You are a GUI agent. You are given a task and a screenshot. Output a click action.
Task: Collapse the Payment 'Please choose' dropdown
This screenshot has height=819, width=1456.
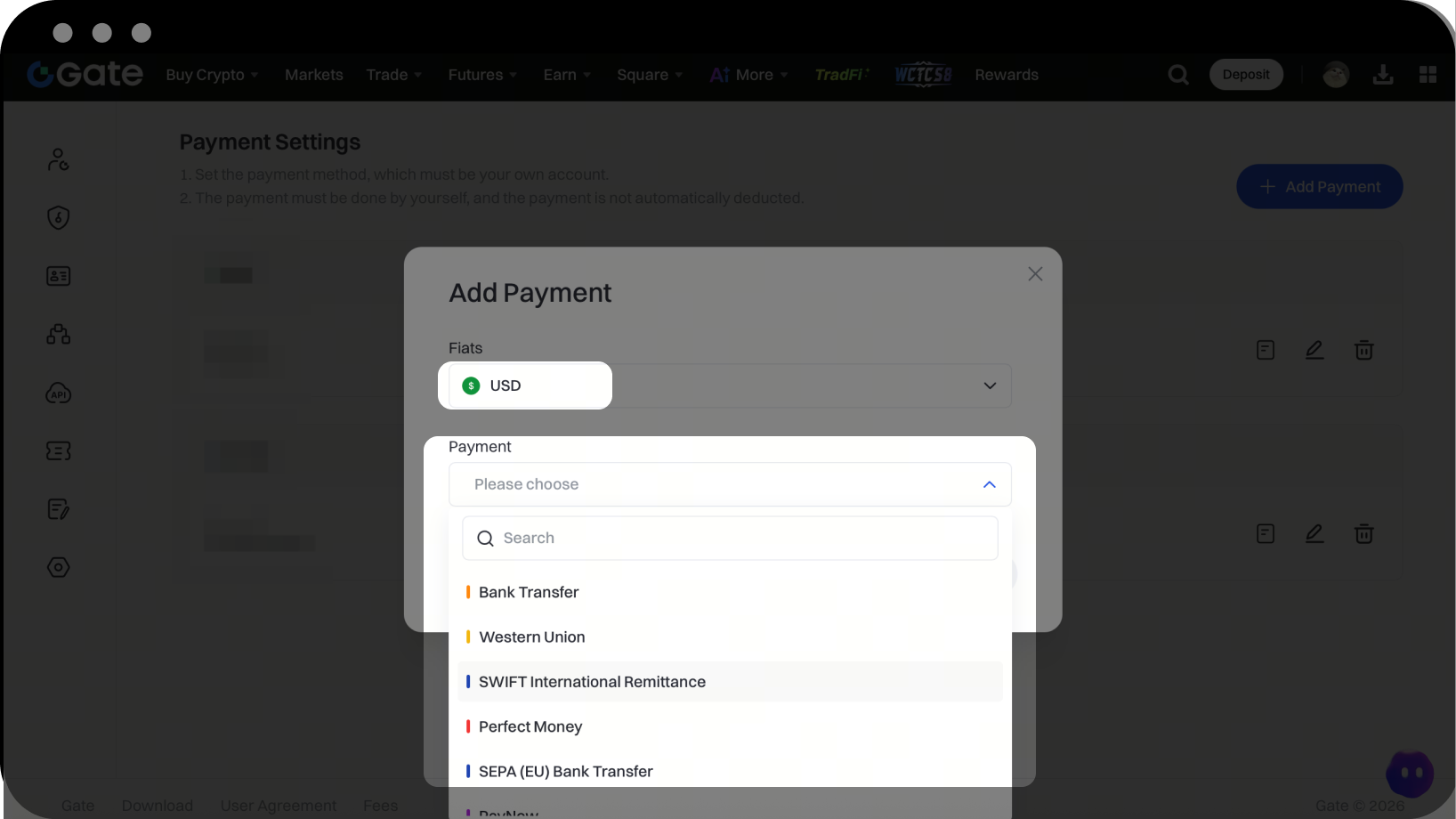pyautogui.click(x=989, y=484)
